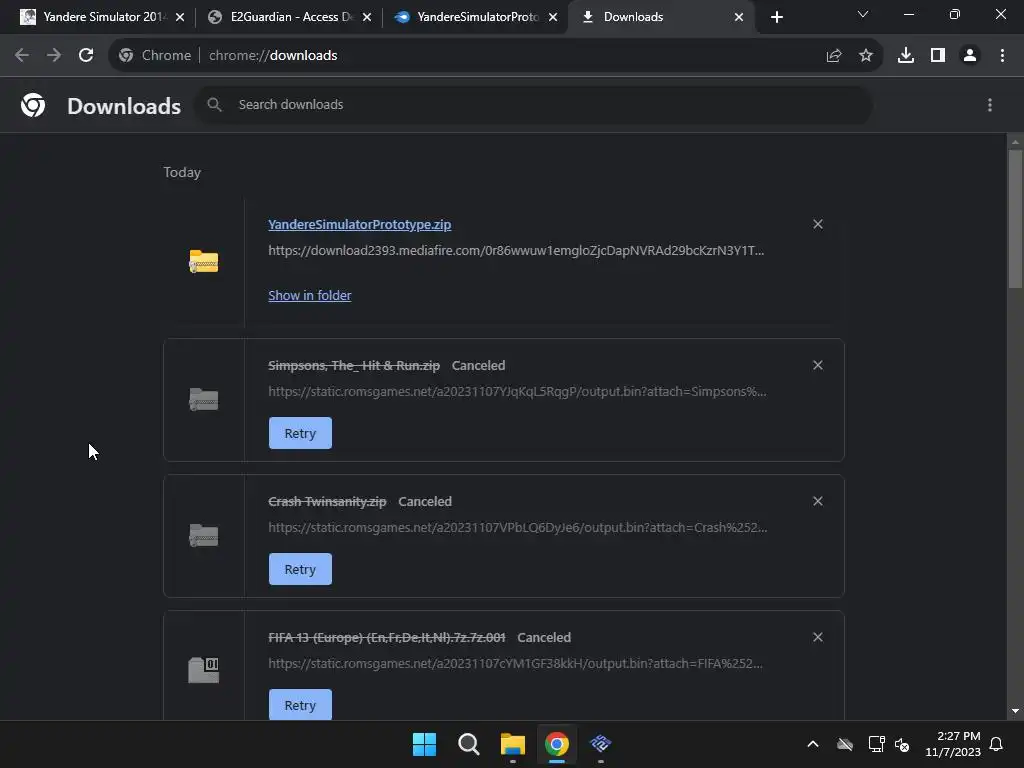This screenshot has height=768, width=1024.
Task: Open the toolbar downloads tray icon
Action: 906,56
